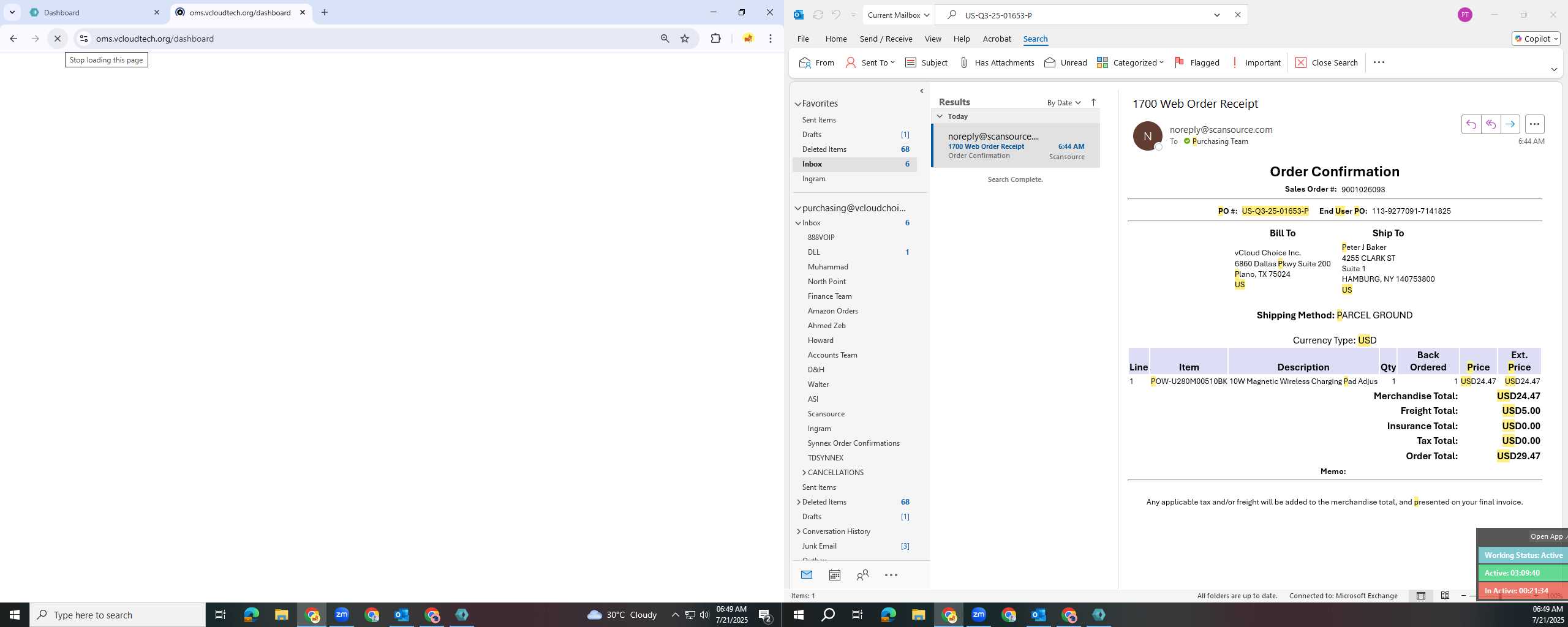The height and width of the screenshot is (627, 1568).
Task: Expand the Conversation History folder
Action: [x=798, y=531]
